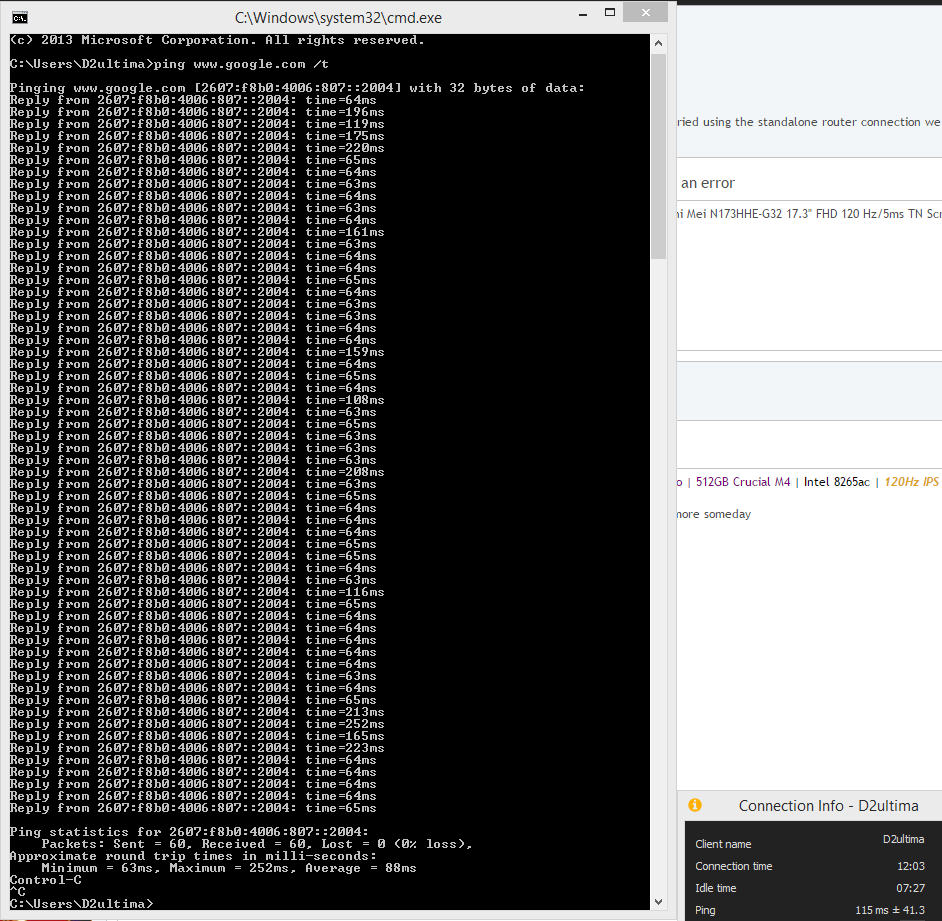Click the reply line showing time=252ms
The height and width of the screenshot is (921, 942).
[x=197, y=724]
